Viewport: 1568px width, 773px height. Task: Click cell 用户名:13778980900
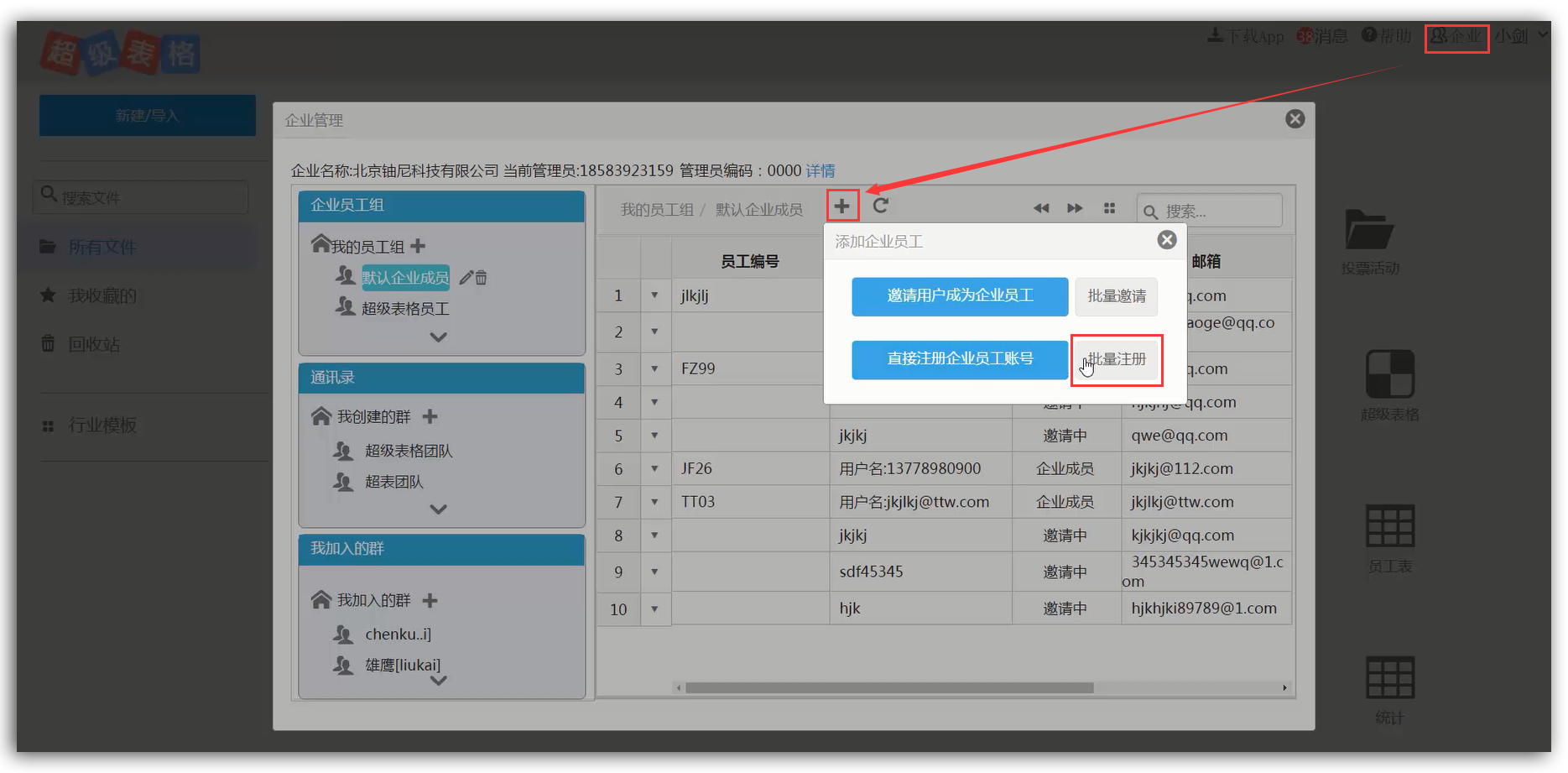tap(920, 468)
